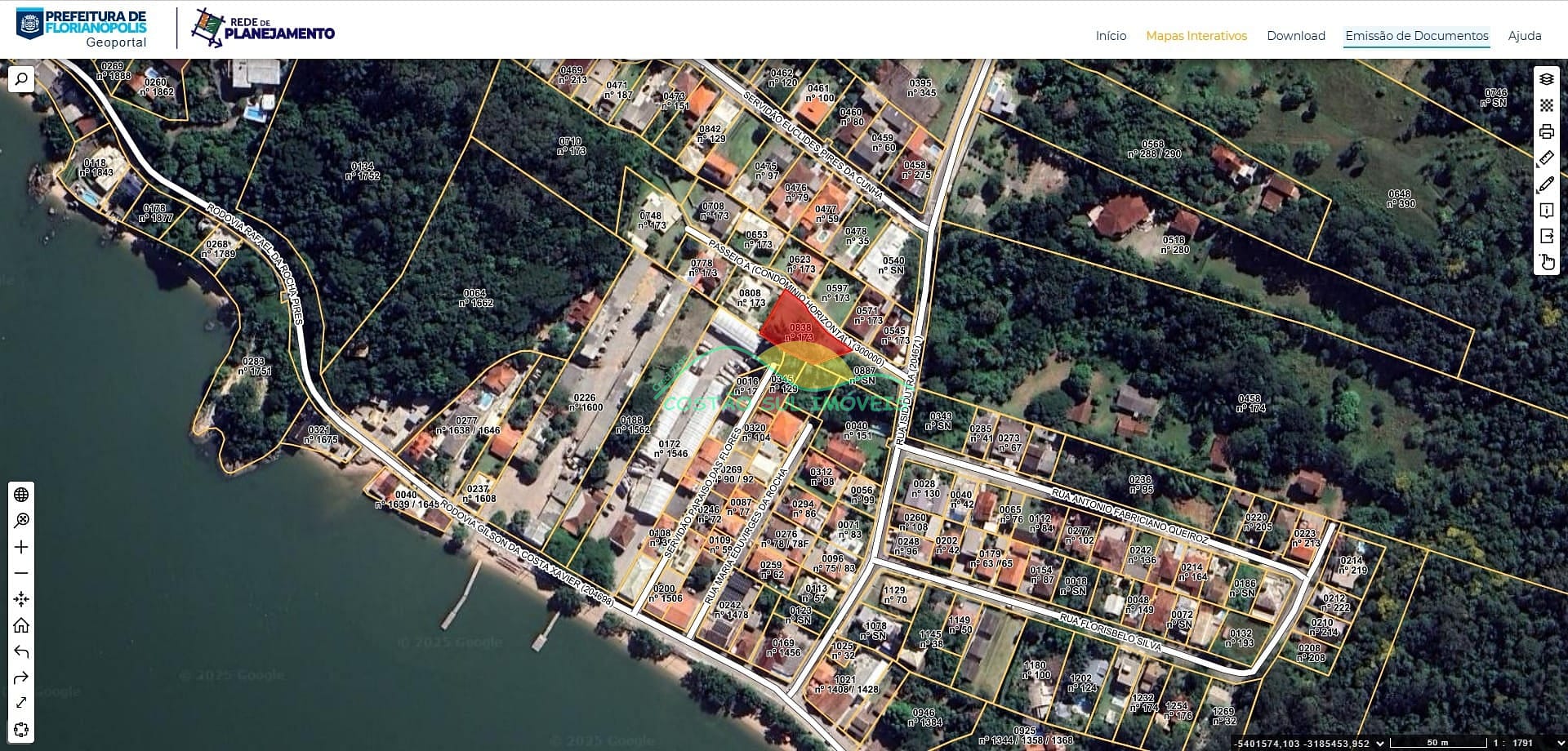Screen dimensions: 1568x751
Task: Open the layers panel icon
Action: pyautogui.click(x=1546, y=79)
